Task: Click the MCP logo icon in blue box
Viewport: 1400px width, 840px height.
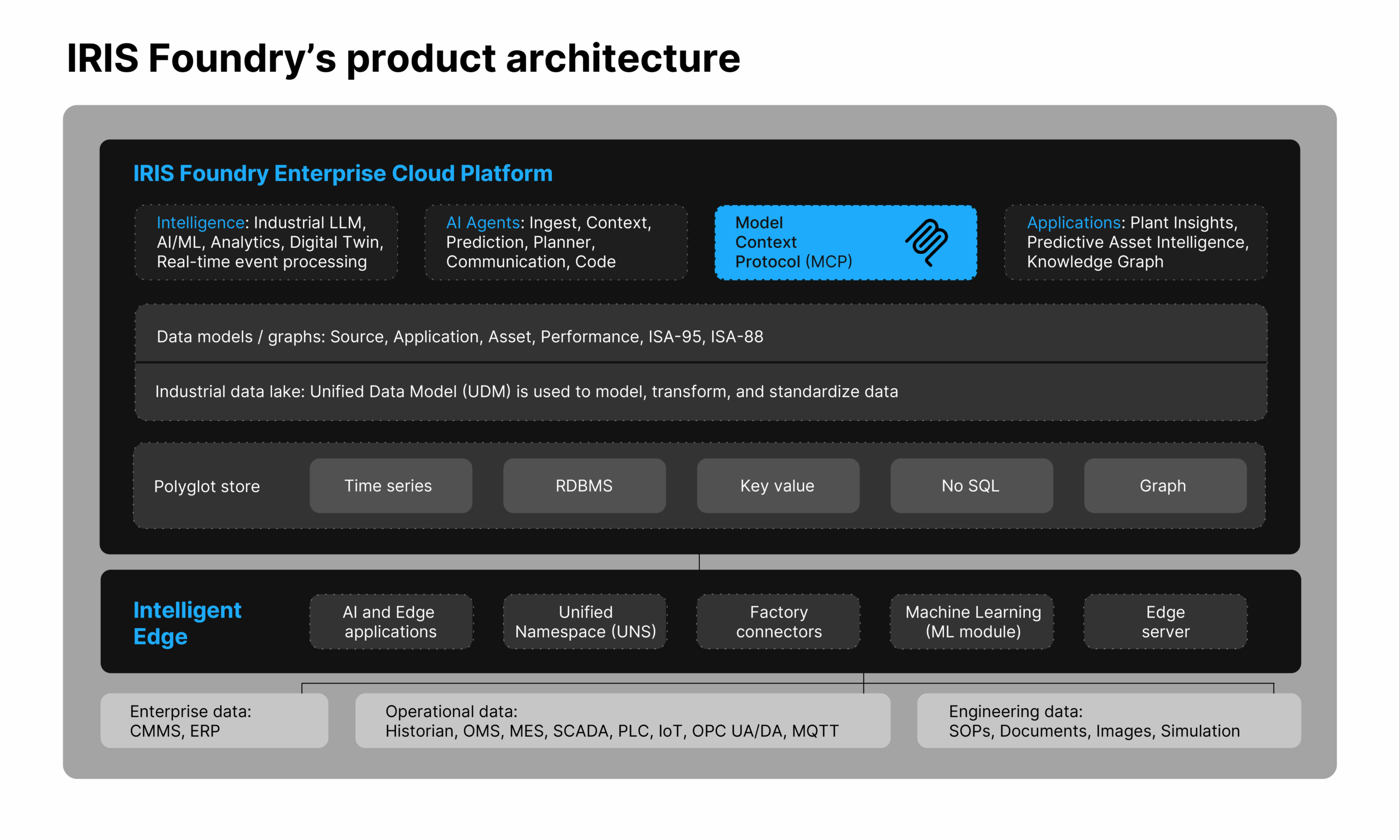Action: point(926,242)
